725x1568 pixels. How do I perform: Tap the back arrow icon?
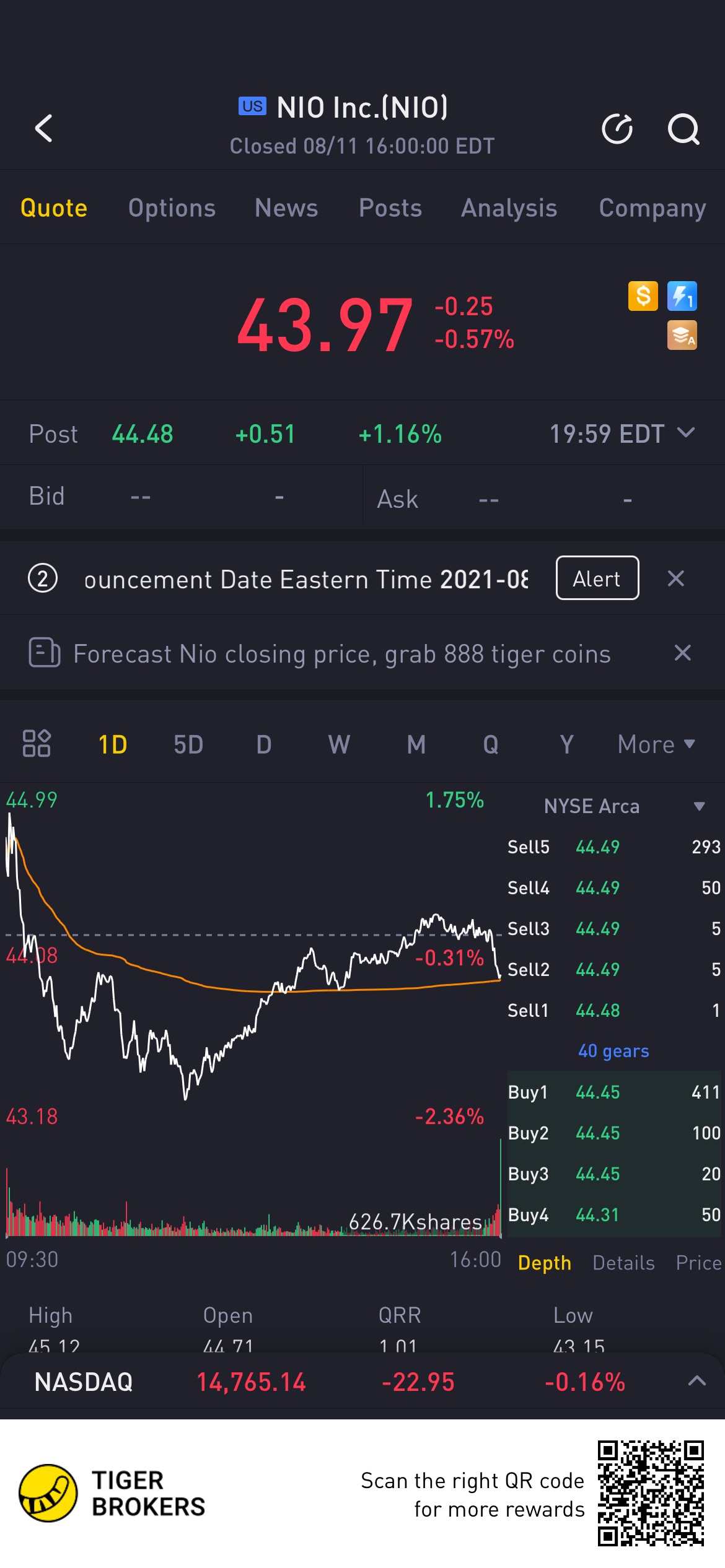[x=44, y=128]
